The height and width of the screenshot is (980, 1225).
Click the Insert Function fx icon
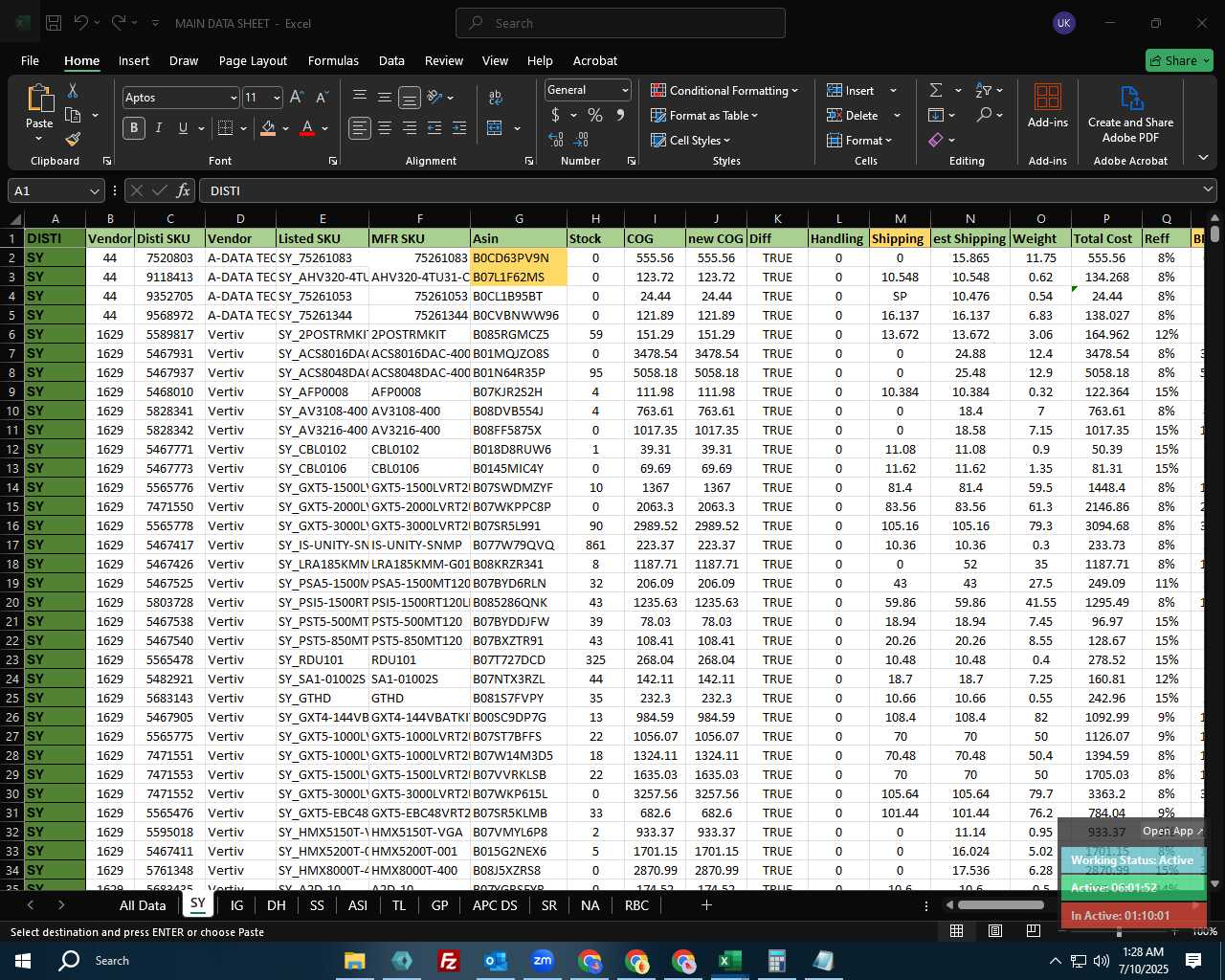(183, 190)
